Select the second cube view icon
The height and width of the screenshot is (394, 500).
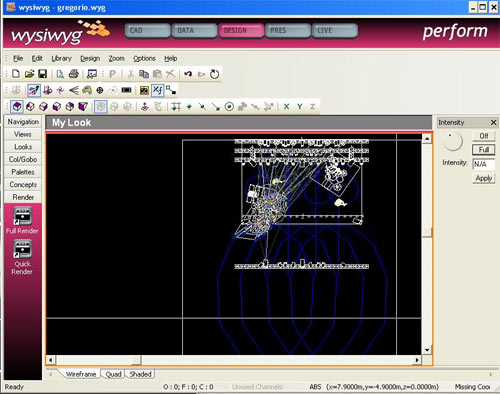[30, 107]
